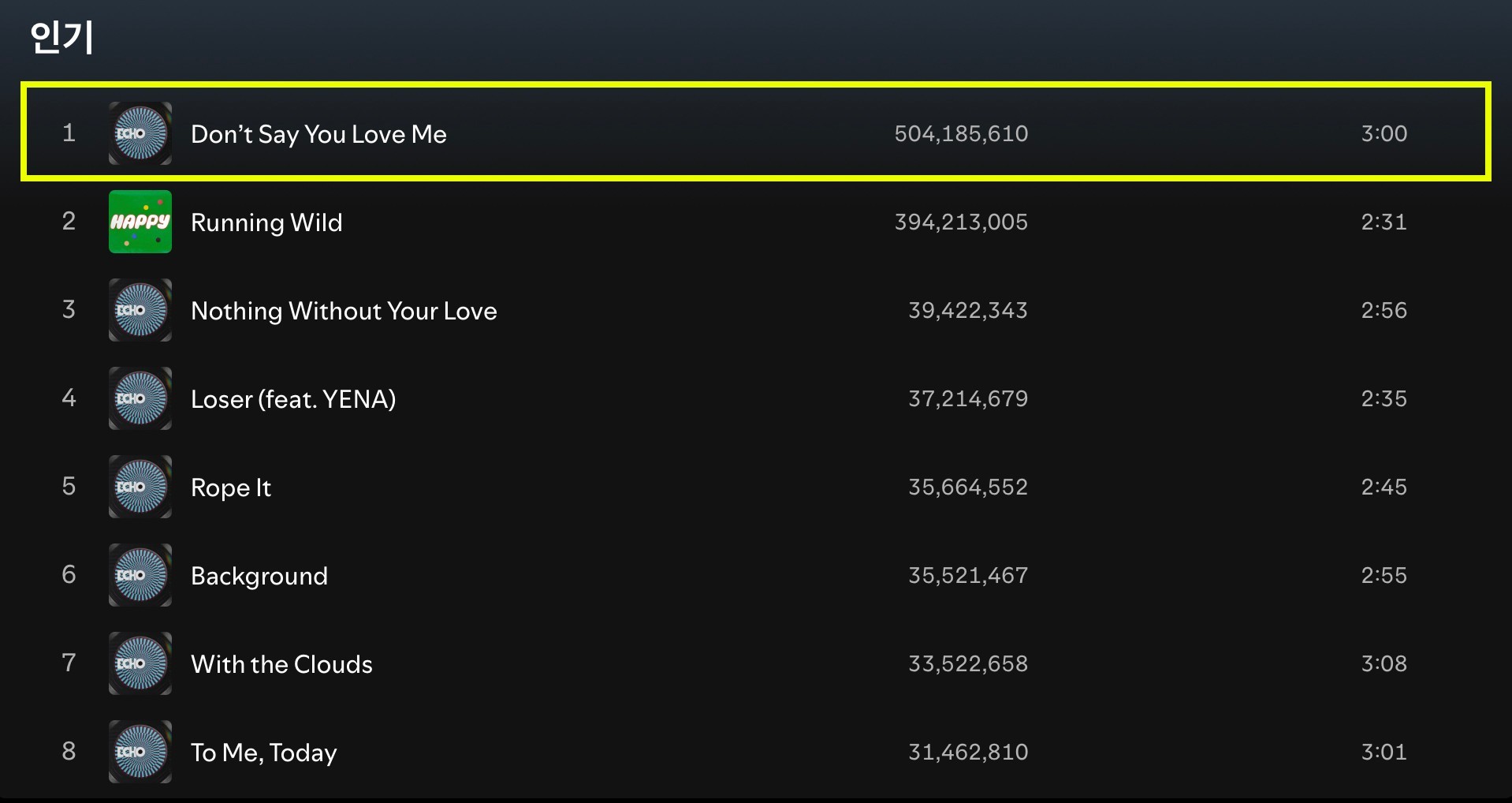The height and width of the screenshot is (803, 1512).
Task: Select the Background song title
Action: (x=259, y=576)
